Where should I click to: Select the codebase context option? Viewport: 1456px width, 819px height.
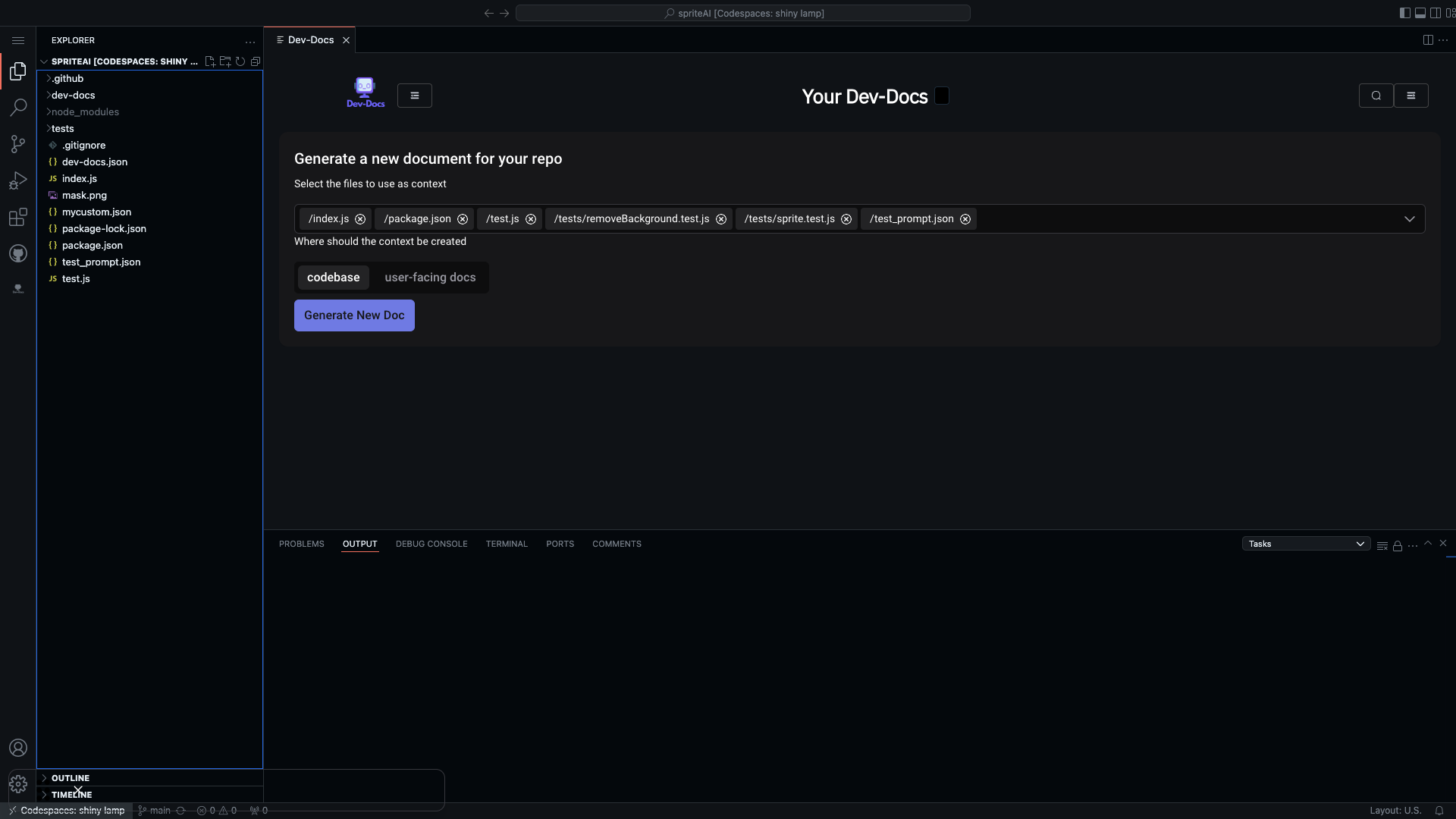pyautogui.click(x=333, y=277)
